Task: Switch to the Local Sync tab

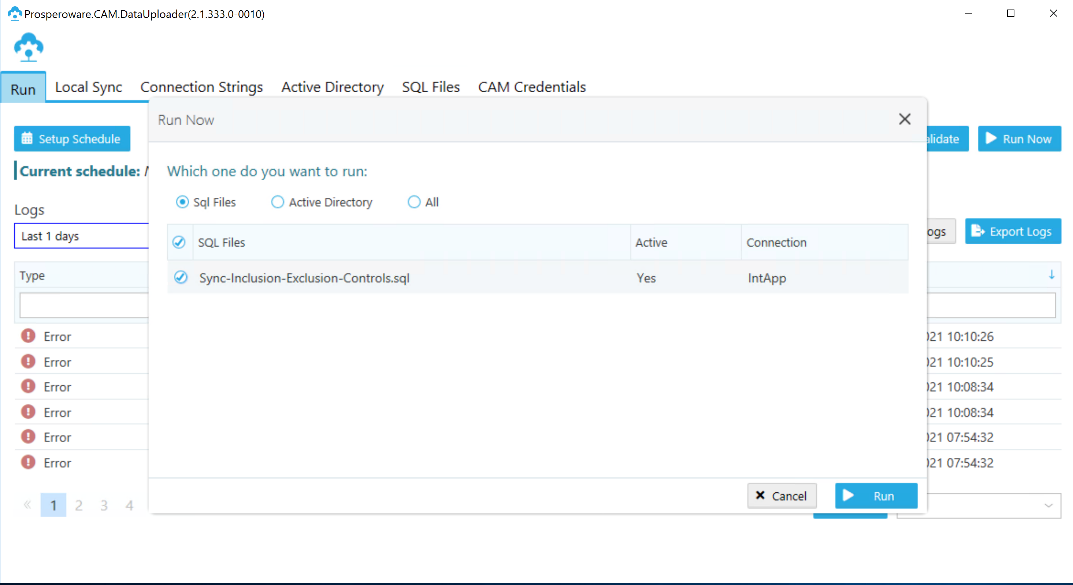Action: pos(88,87)
